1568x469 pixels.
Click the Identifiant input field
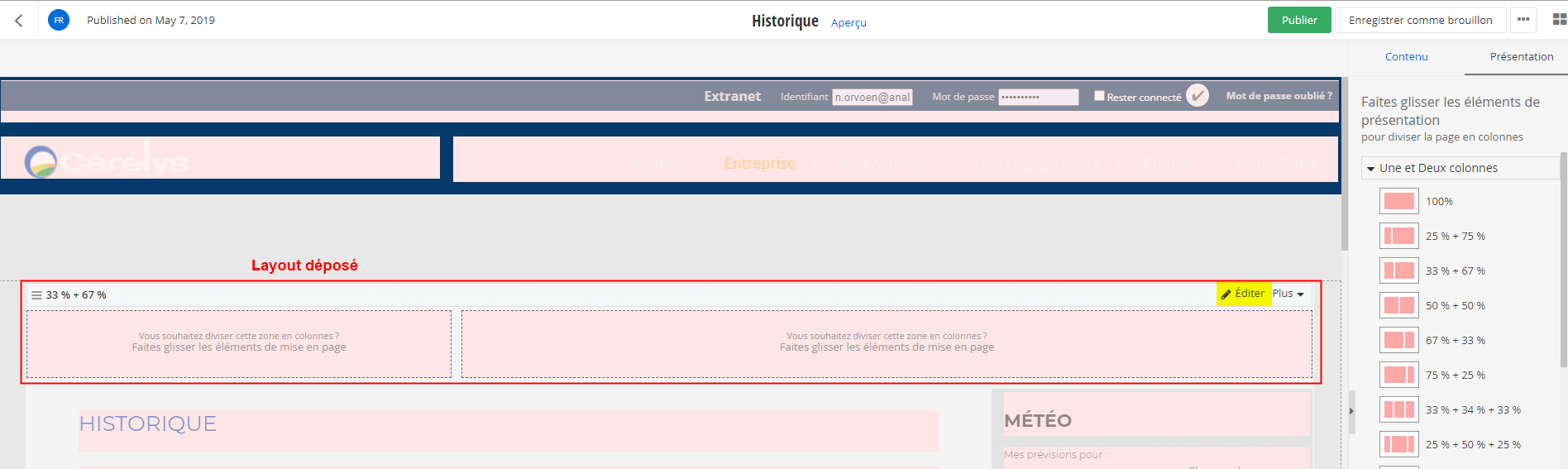click(872, 97)
